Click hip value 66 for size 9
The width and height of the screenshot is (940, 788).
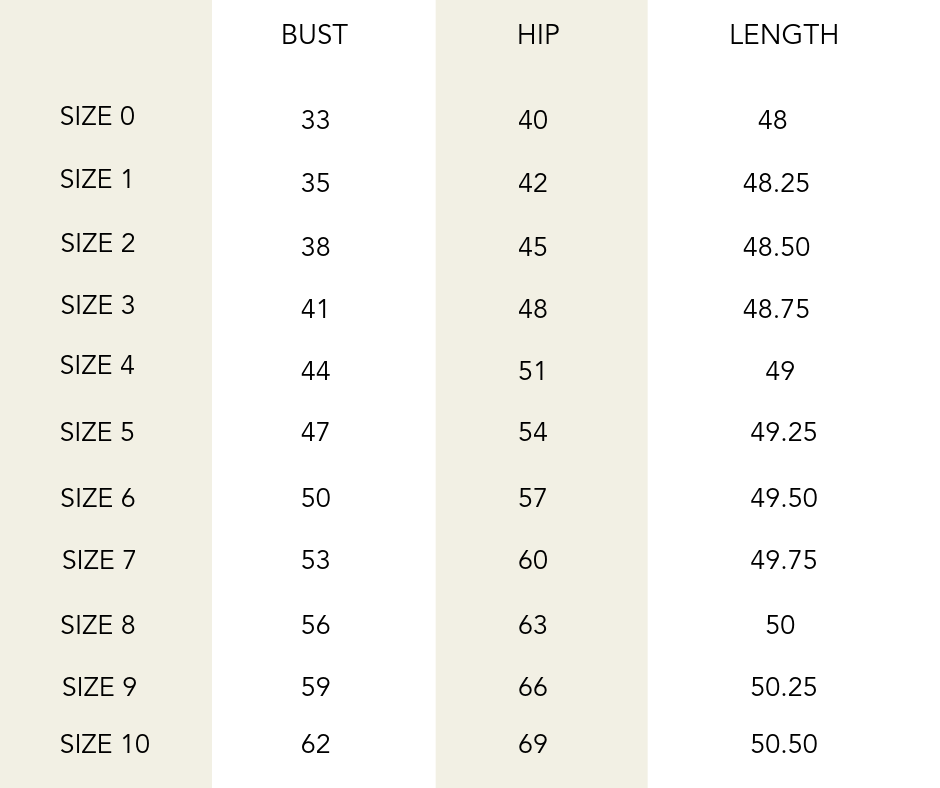[x=532, y=688]
